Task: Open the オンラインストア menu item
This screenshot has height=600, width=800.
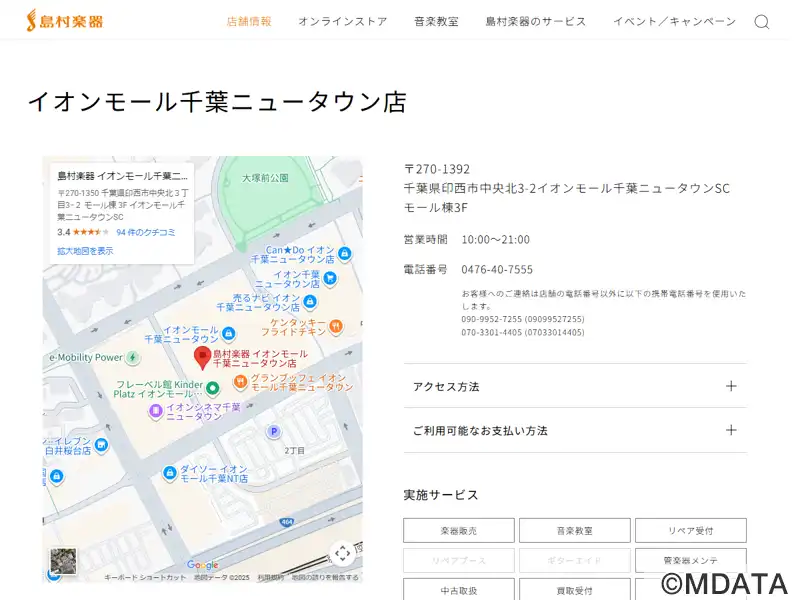Action: pyautogui.click(x=343, y=21)
